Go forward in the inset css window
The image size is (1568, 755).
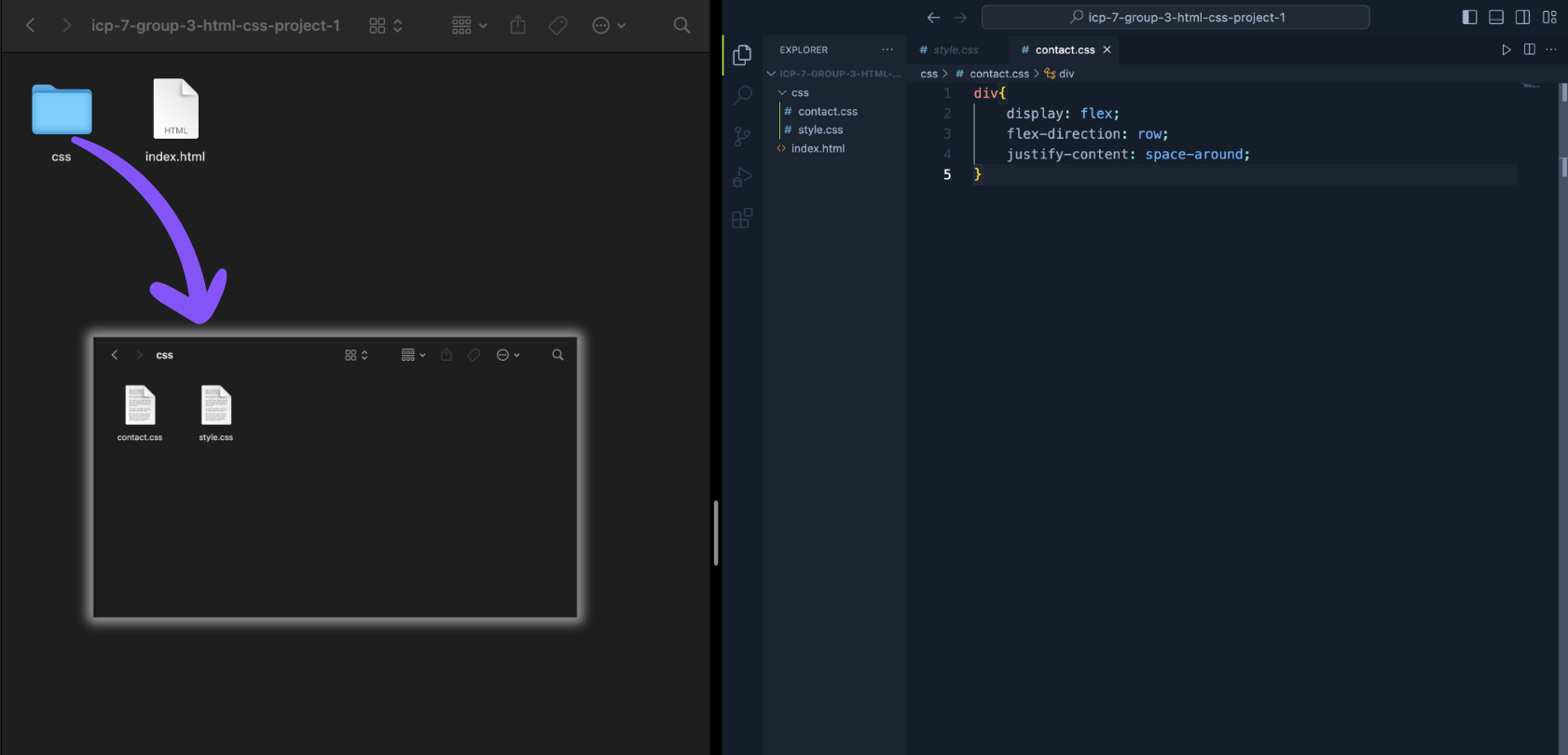pyautogui.click(x=139, y=355)
